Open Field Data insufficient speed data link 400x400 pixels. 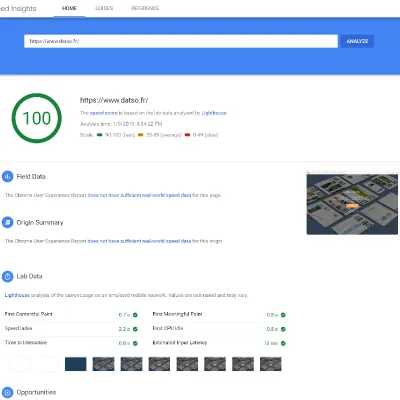(x=139, y=195)
